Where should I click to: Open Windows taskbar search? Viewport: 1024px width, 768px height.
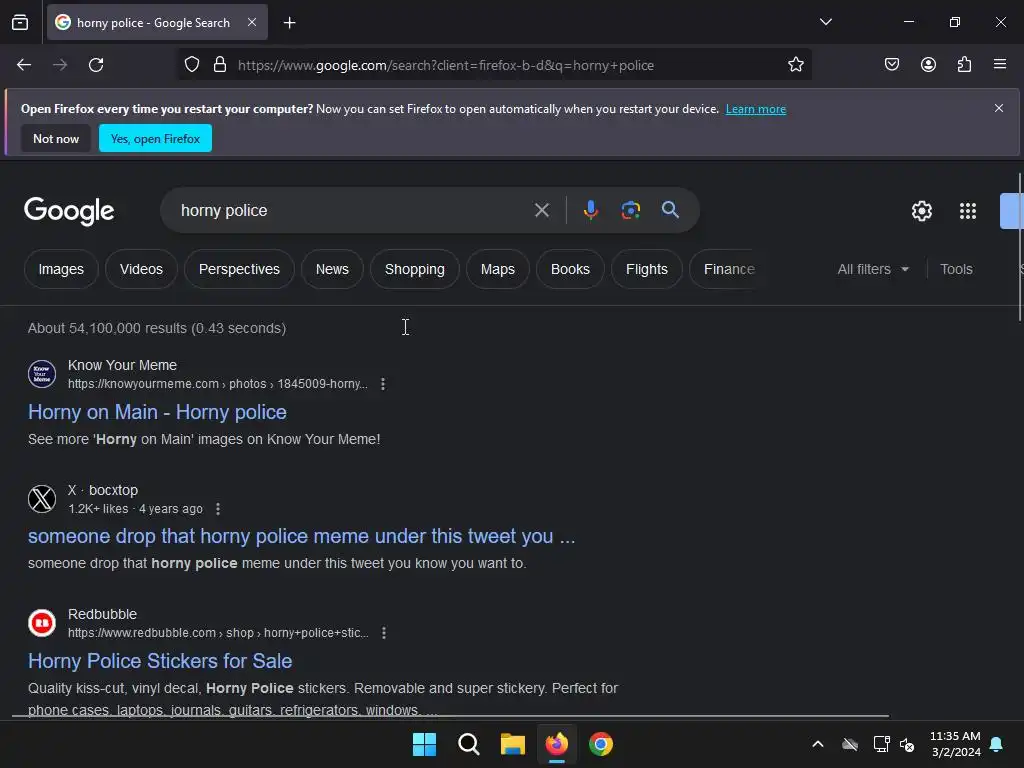pyautogui.click(x=468, y=744)
